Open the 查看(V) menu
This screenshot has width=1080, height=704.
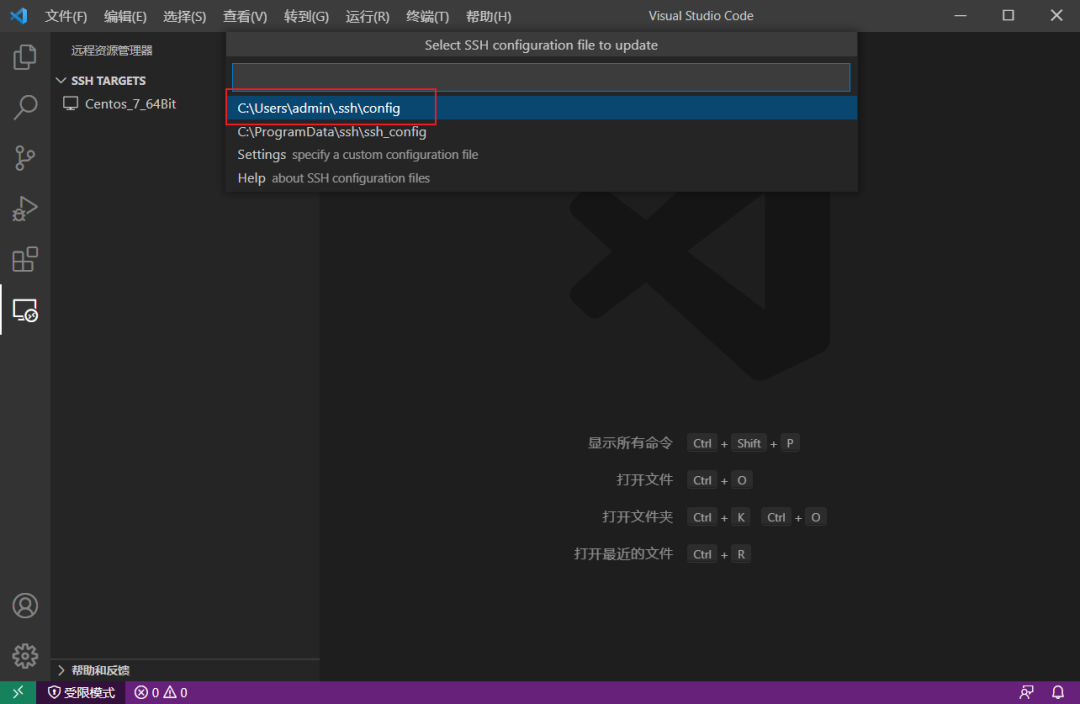245,16
